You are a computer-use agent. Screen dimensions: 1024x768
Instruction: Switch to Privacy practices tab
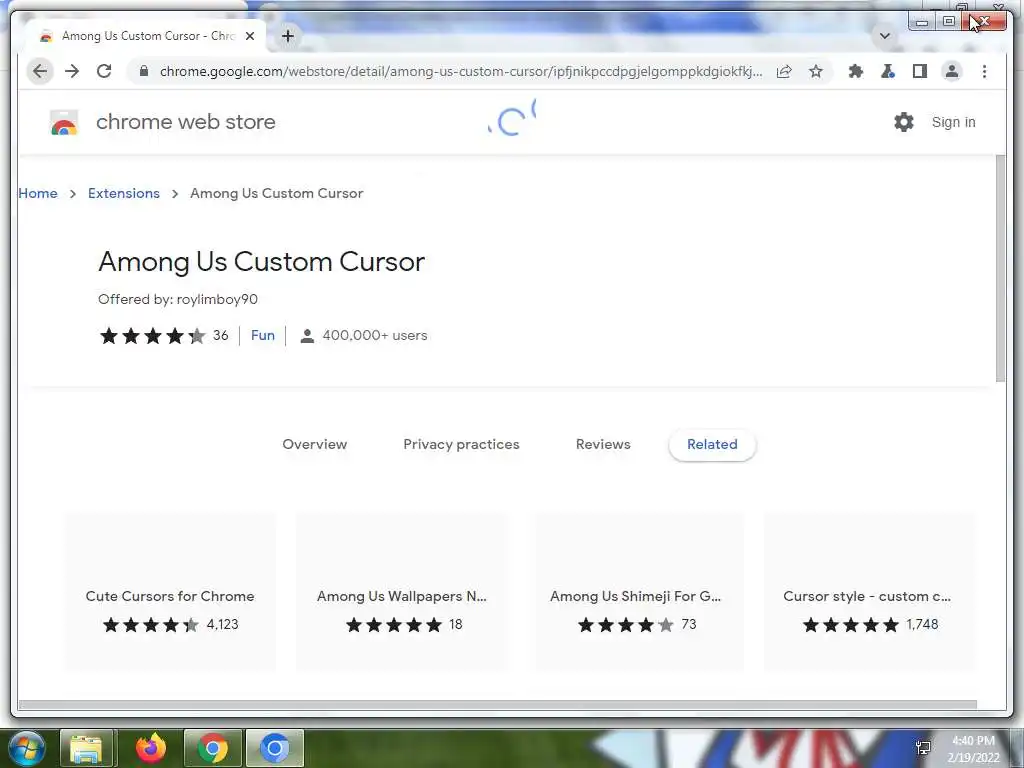[461, 444]
